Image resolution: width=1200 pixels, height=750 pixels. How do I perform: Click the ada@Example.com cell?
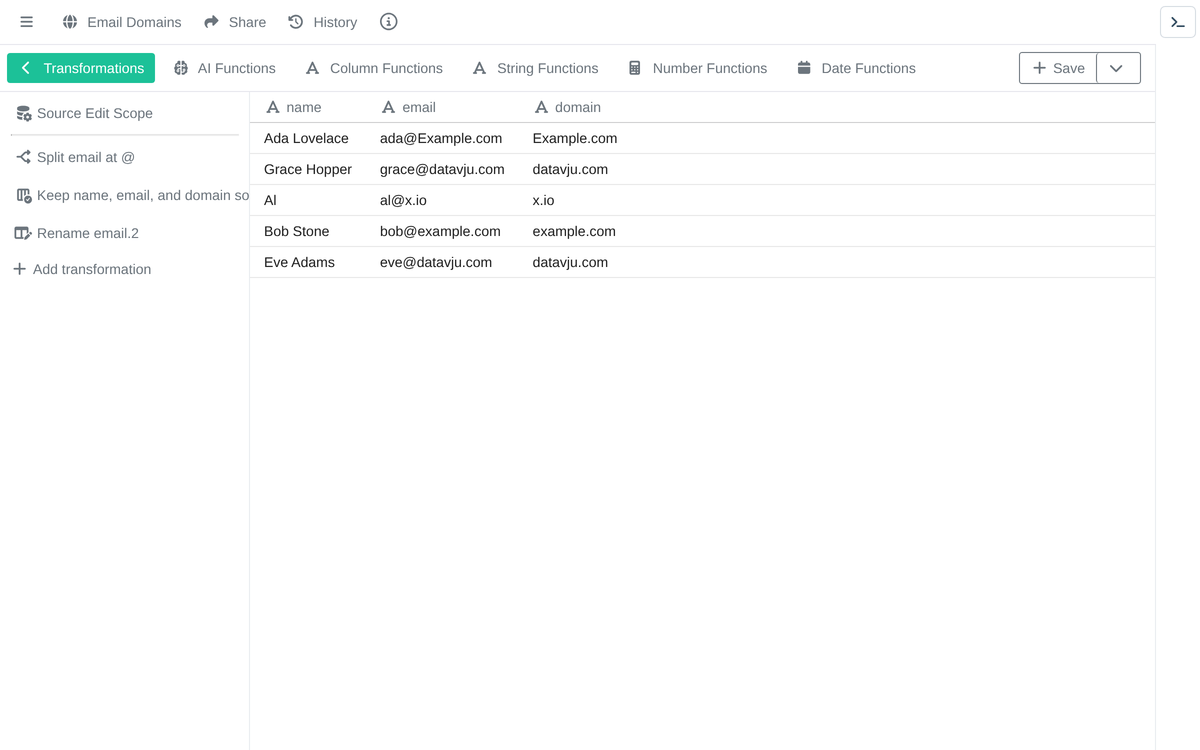coord(441,138)
